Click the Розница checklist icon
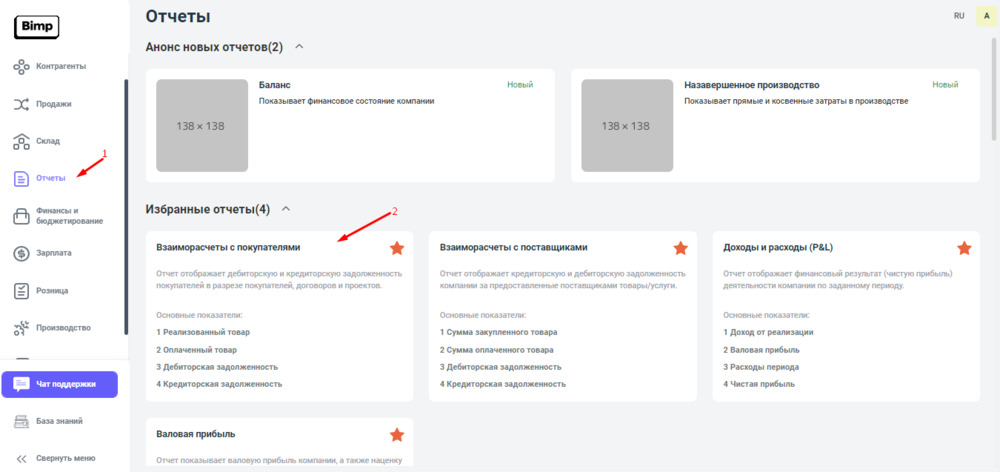 21,291
